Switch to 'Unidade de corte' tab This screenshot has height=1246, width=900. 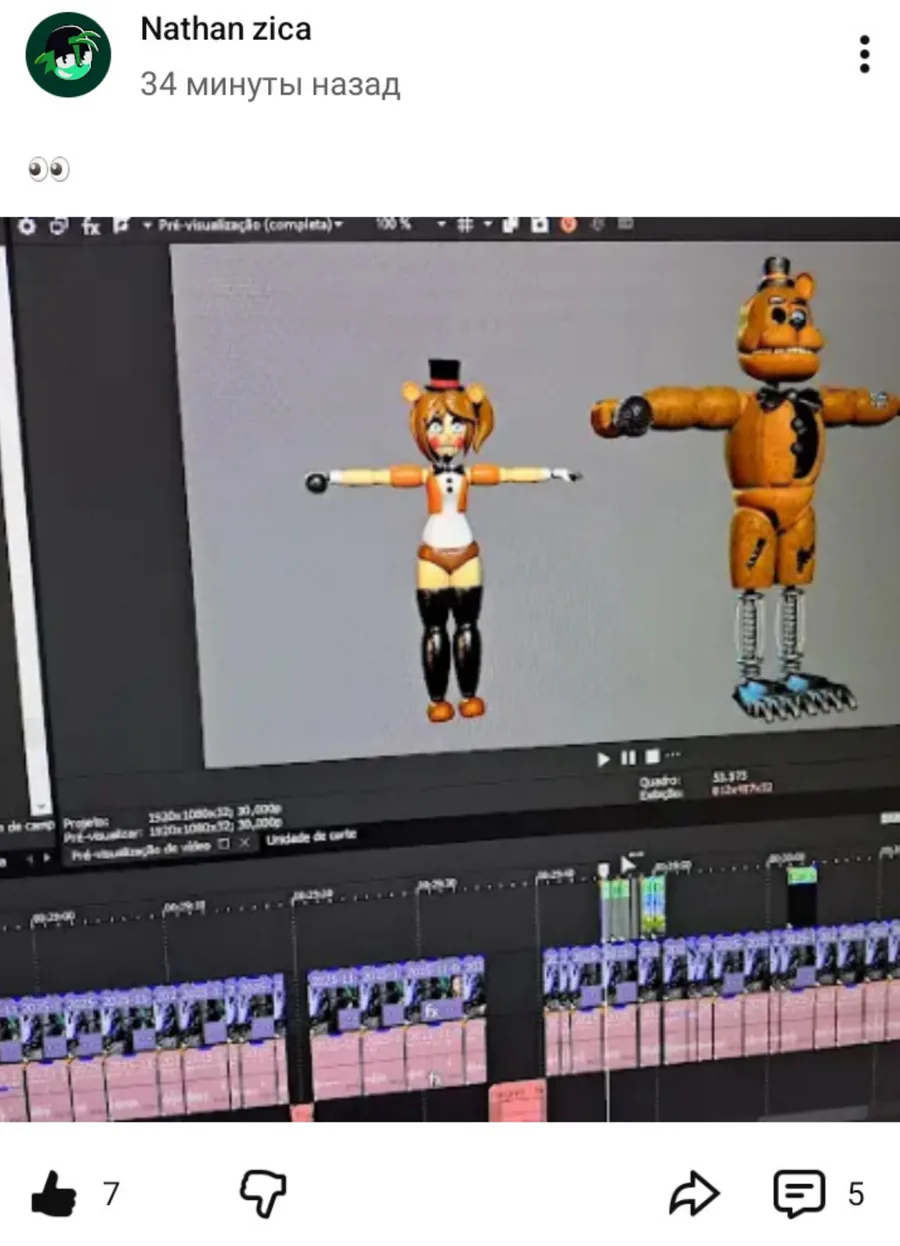point(311,838)
